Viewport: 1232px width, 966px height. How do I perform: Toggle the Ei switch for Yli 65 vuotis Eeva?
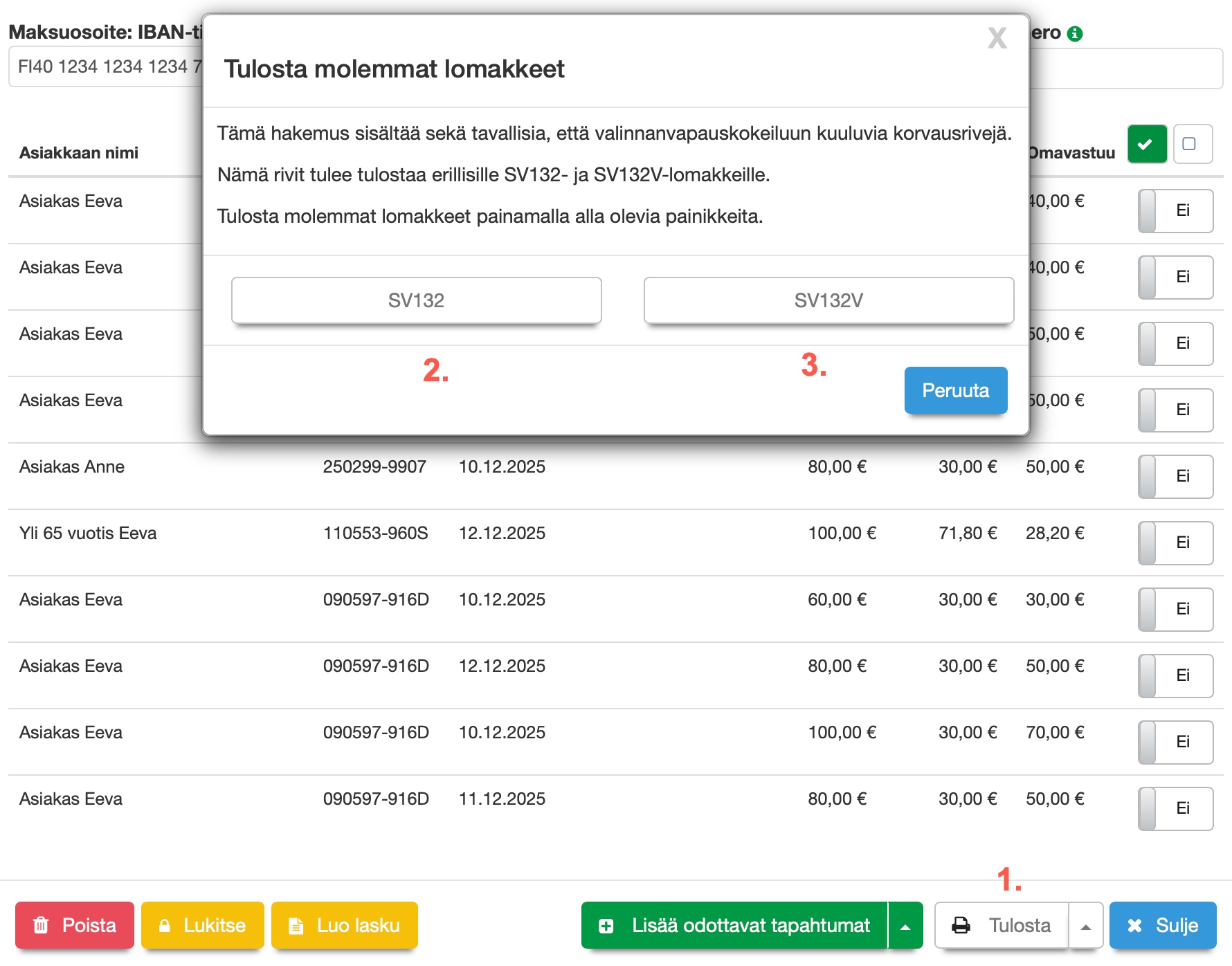[x=1175, y=543]
